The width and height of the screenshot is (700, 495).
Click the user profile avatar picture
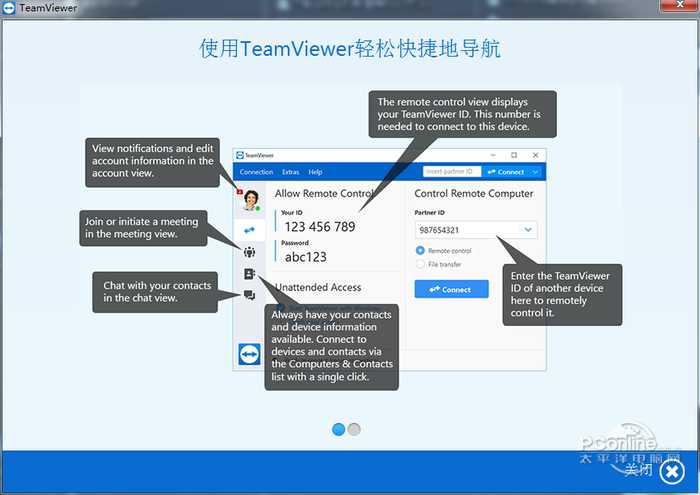pyautogui.click(x=250, y=200)
